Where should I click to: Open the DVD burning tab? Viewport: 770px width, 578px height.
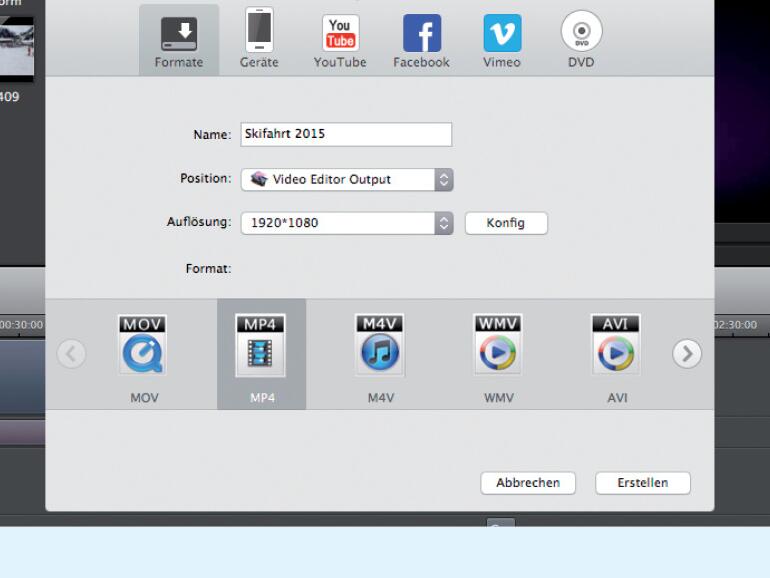(x=581, y=40)
